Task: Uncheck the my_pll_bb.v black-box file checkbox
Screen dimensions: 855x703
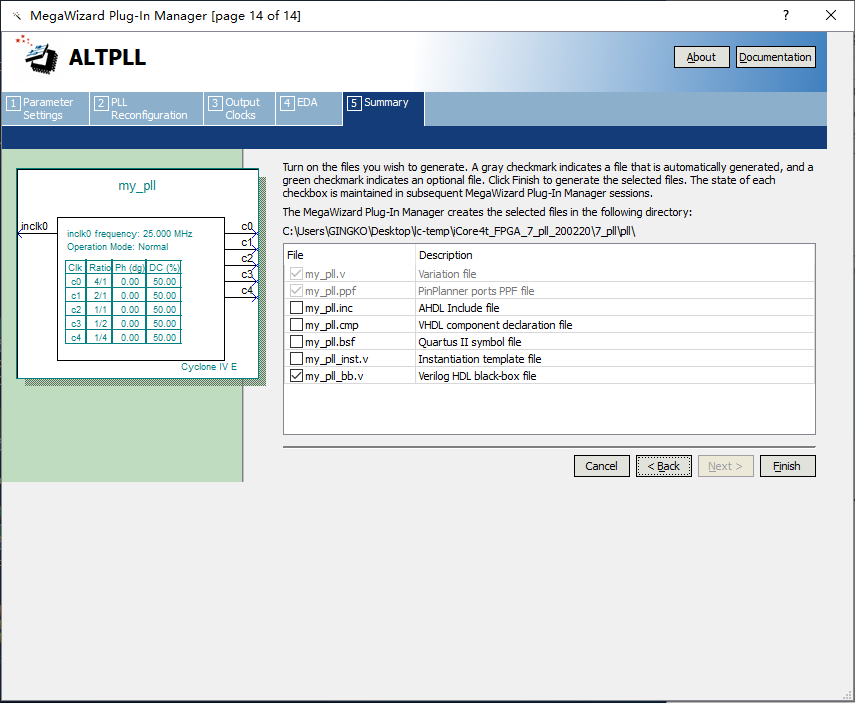Action: point(296,376)
